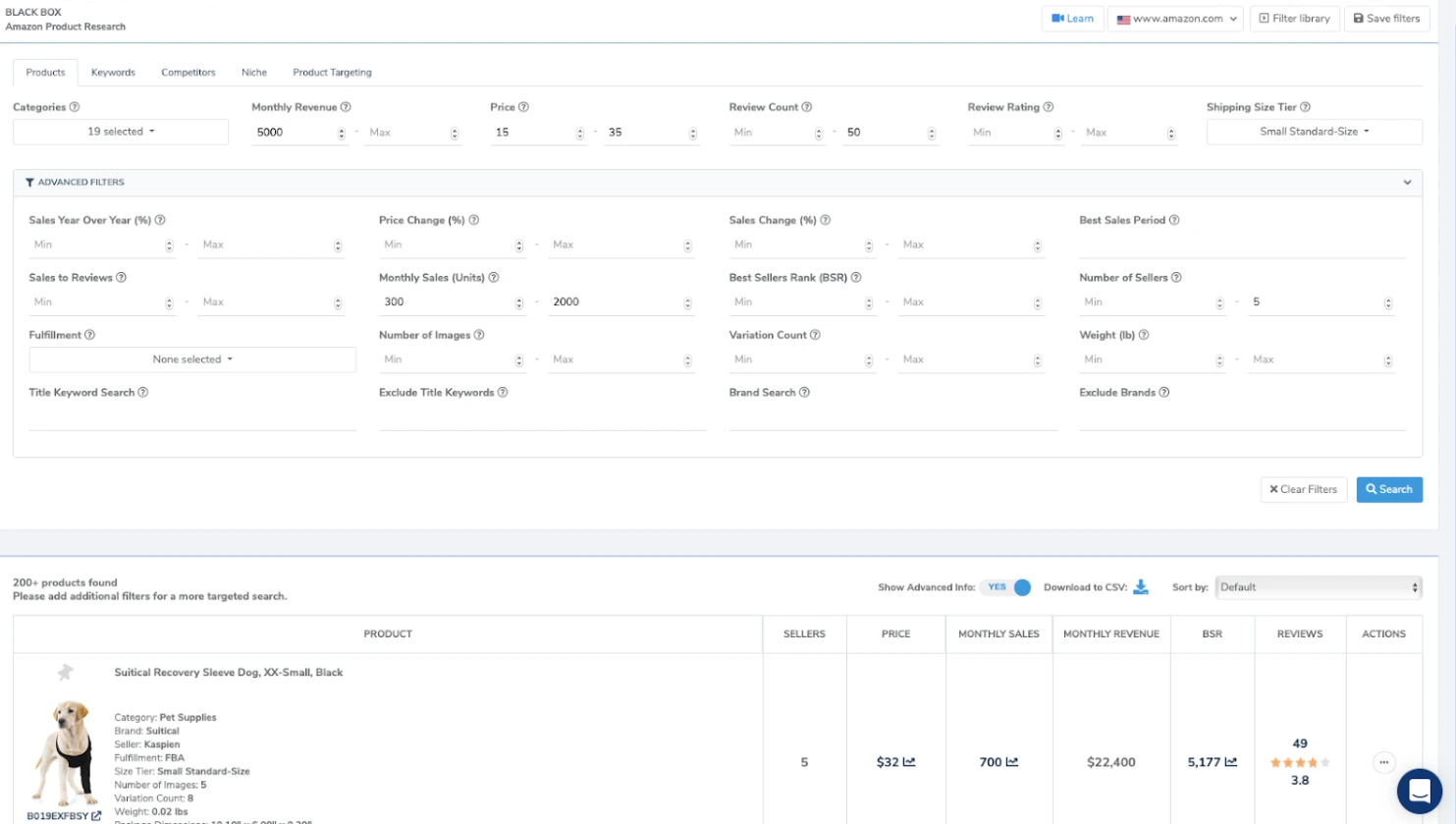Screen dimensions: 1456x824
Task: Open the Categories 19 selected dropdown
Action: tap(121, 132)
